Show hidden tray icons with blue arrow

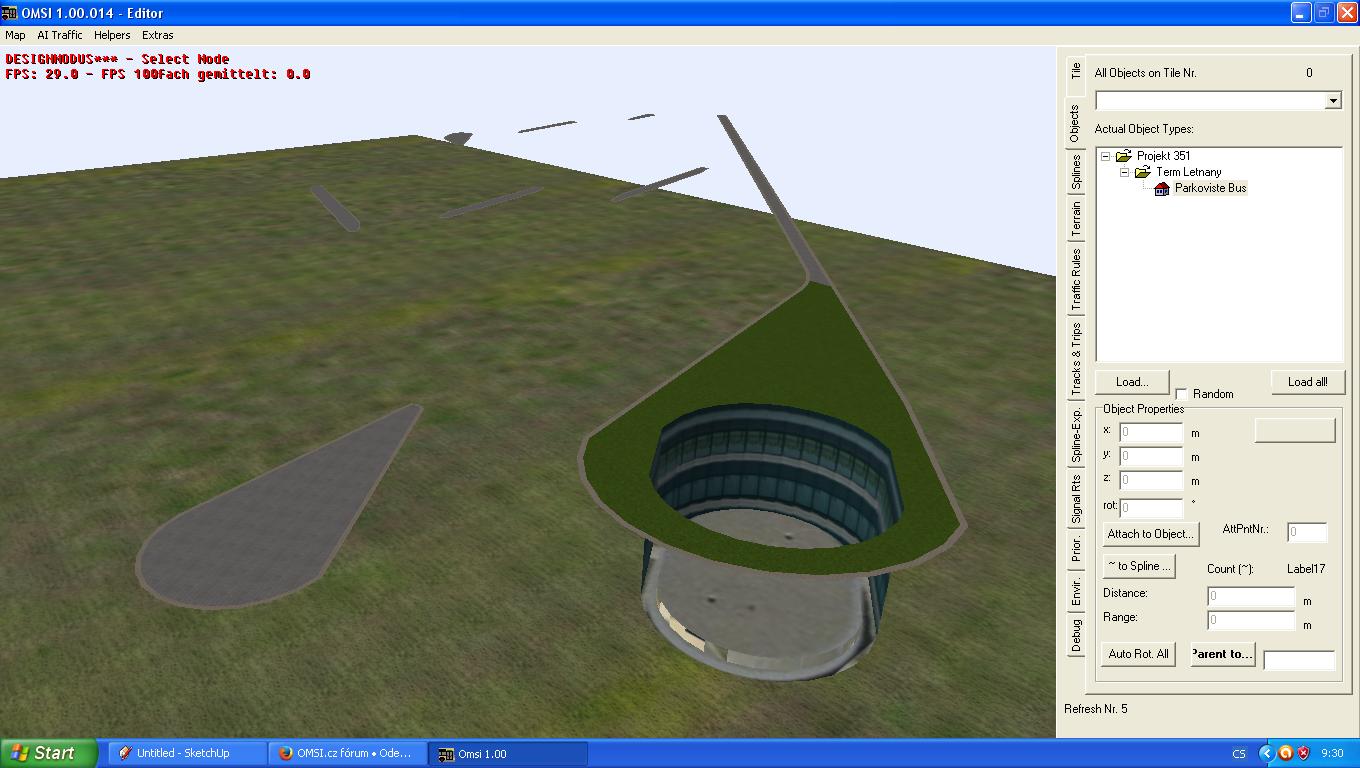[x=1266, y=753]
